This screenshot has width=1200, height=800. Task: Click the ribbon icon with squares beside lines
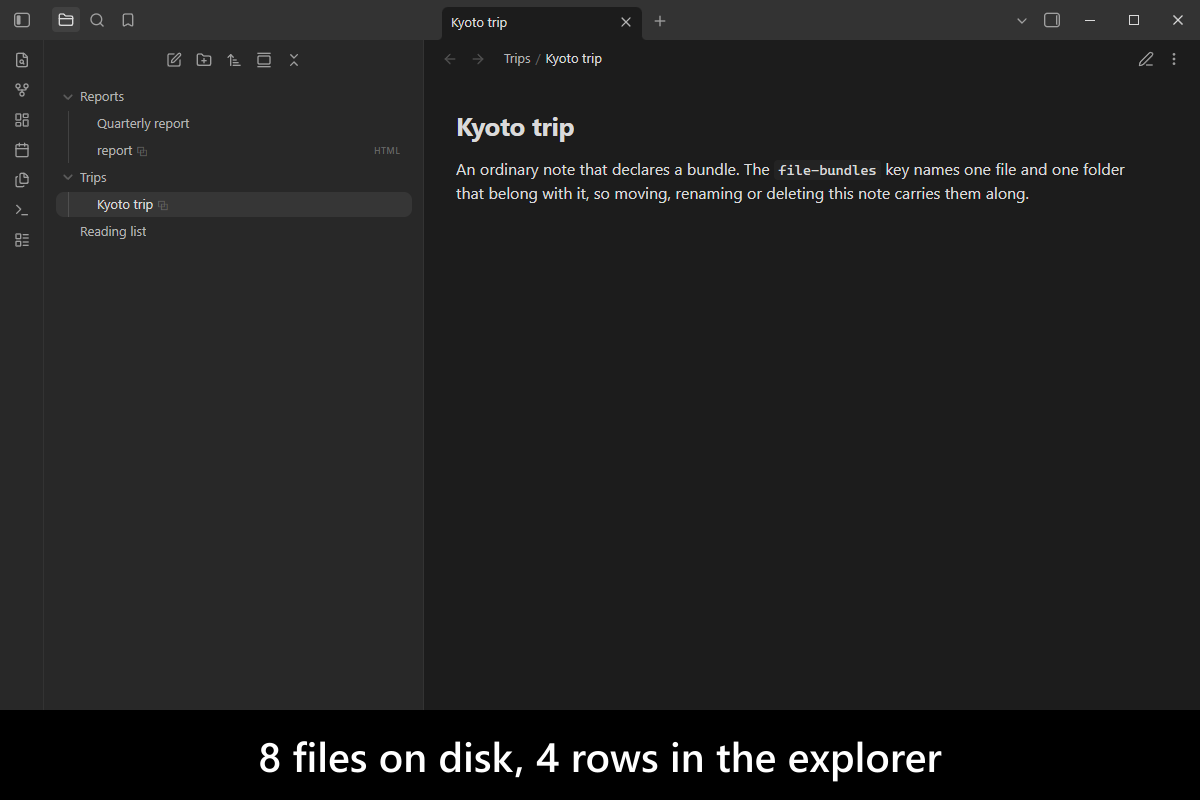coord(22,240)
